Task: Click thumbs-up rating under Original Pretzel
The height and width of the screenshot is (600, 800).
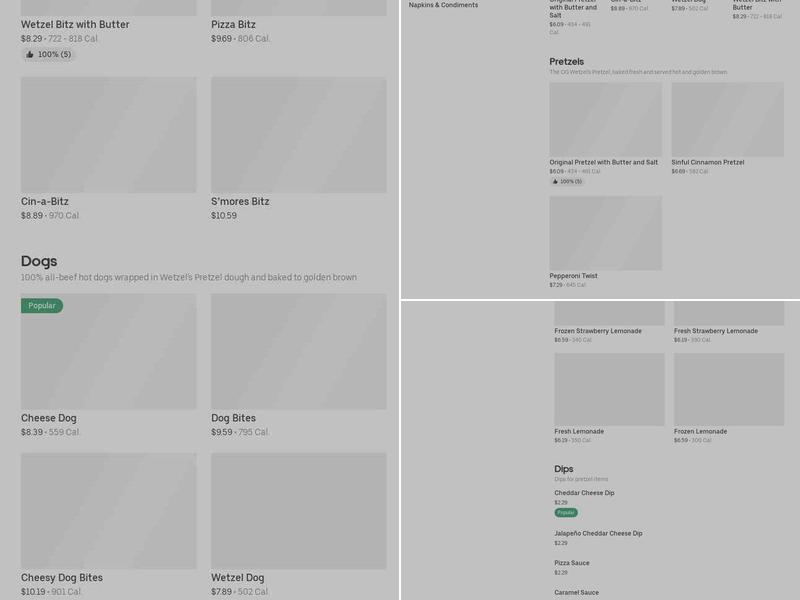Action: (x=566, y=181)
